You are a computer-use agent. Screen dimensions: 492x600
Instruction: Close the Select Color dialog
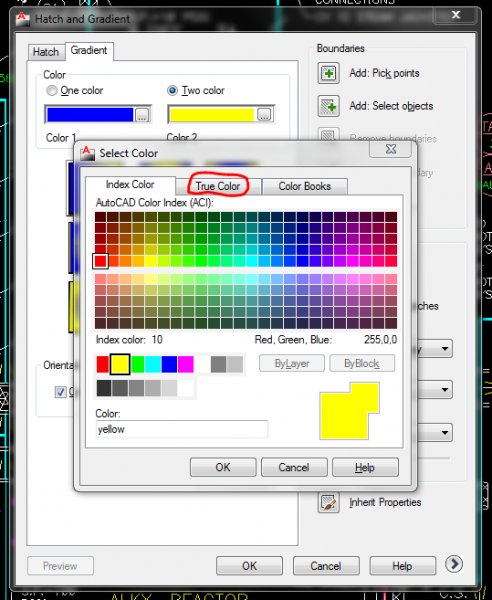pos(391,149)
